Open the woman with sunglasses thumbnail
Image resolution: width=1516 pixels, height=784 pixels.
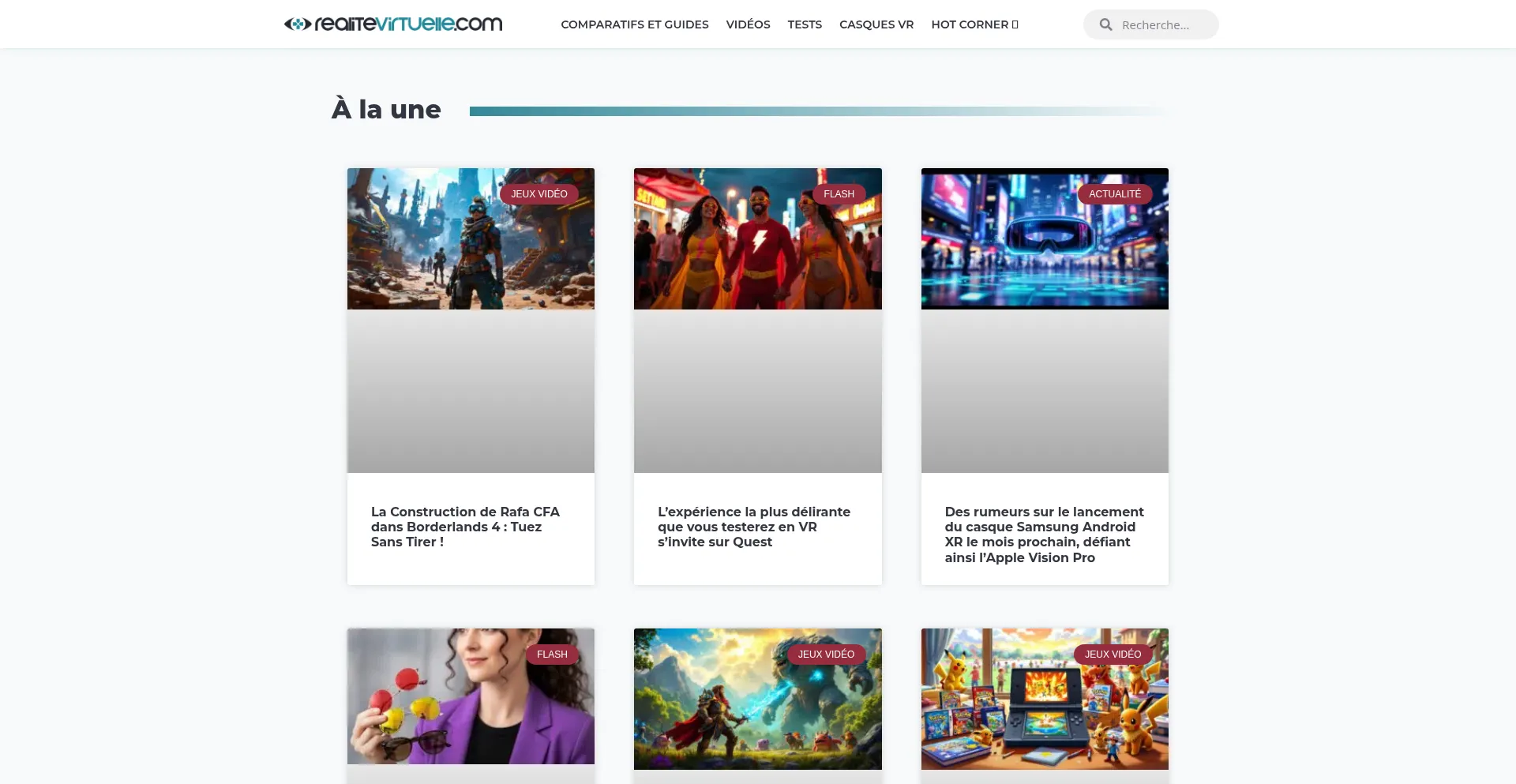pyautogui.click(x=471, y=696)
